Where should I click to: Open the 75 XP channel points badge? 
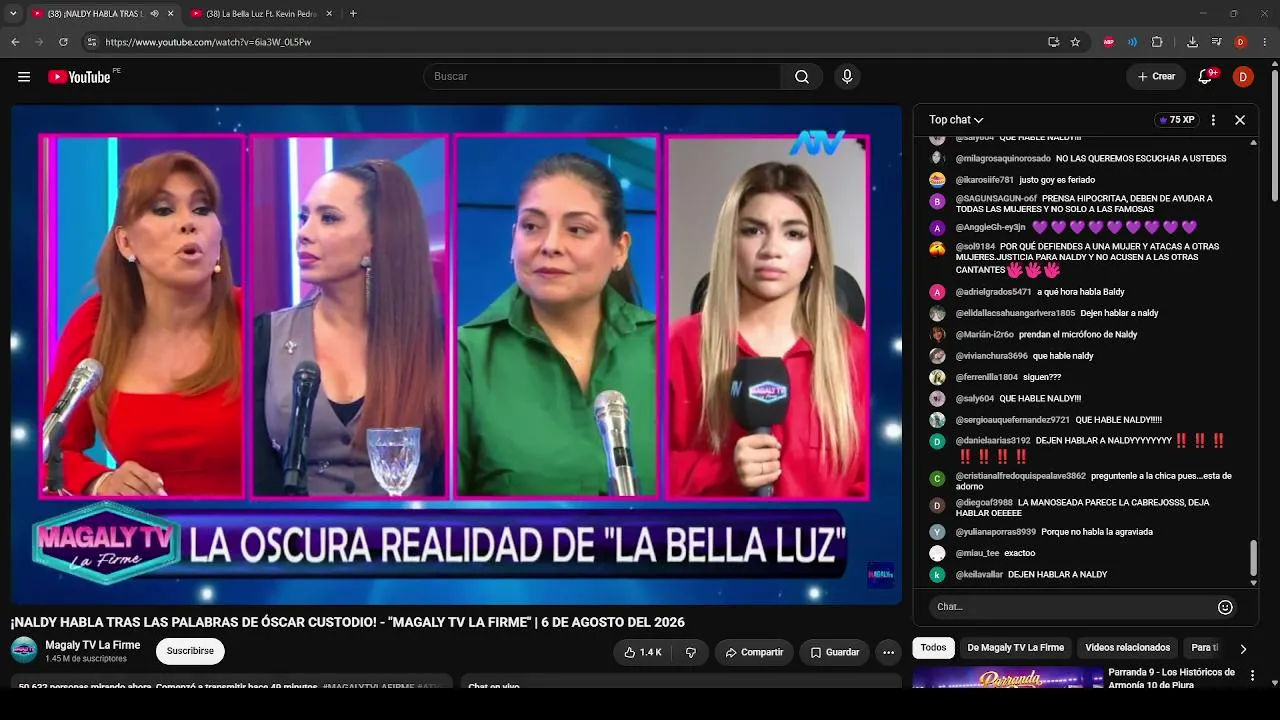click(x=1177, y=120)
